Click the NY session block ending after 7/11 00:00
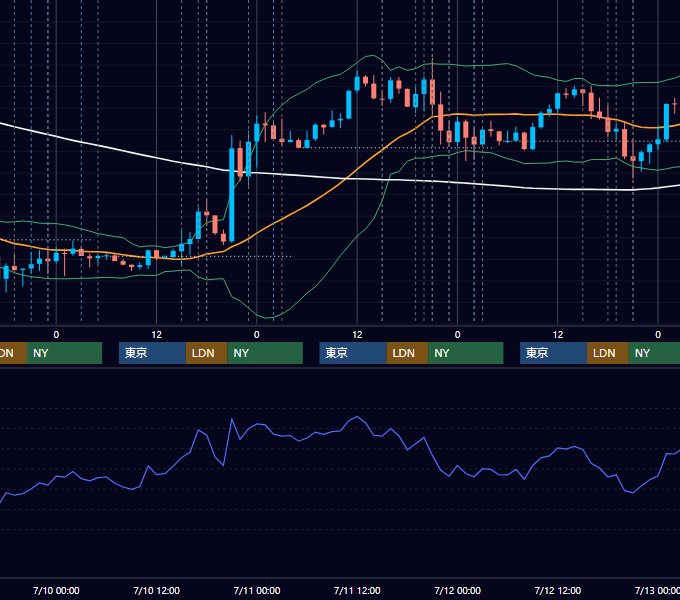680x600 pixels. tap(265, 353)
